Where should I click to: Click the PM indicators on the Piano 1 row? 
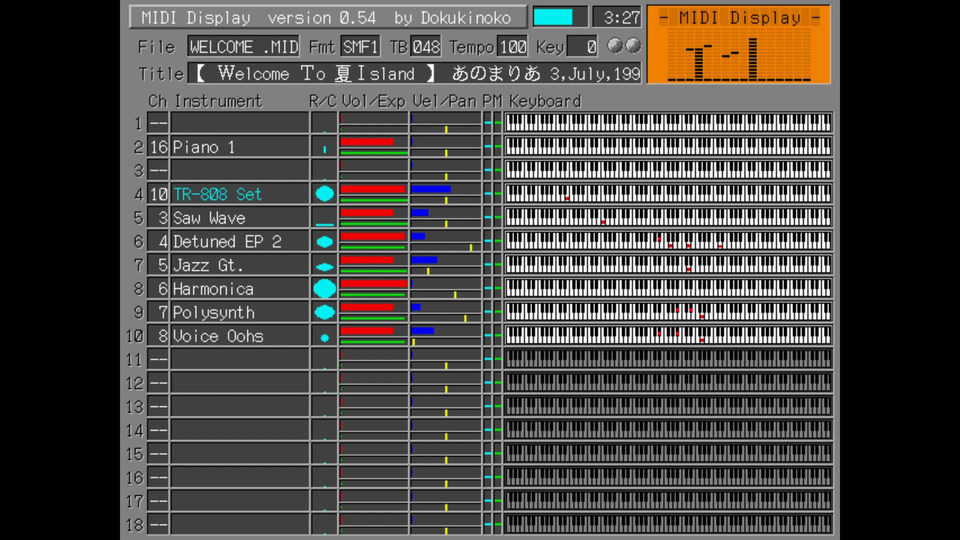click(x=493, y=147)
